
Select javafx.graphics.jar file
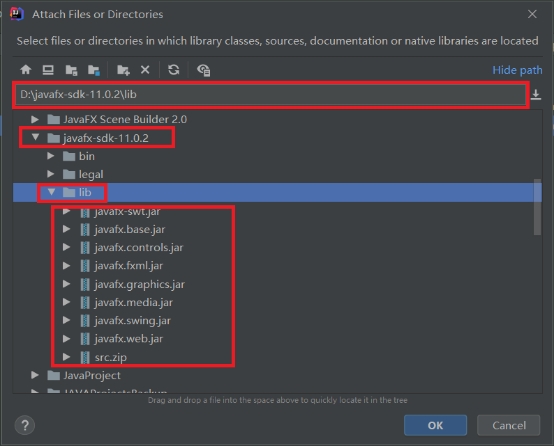click(140, 284)
